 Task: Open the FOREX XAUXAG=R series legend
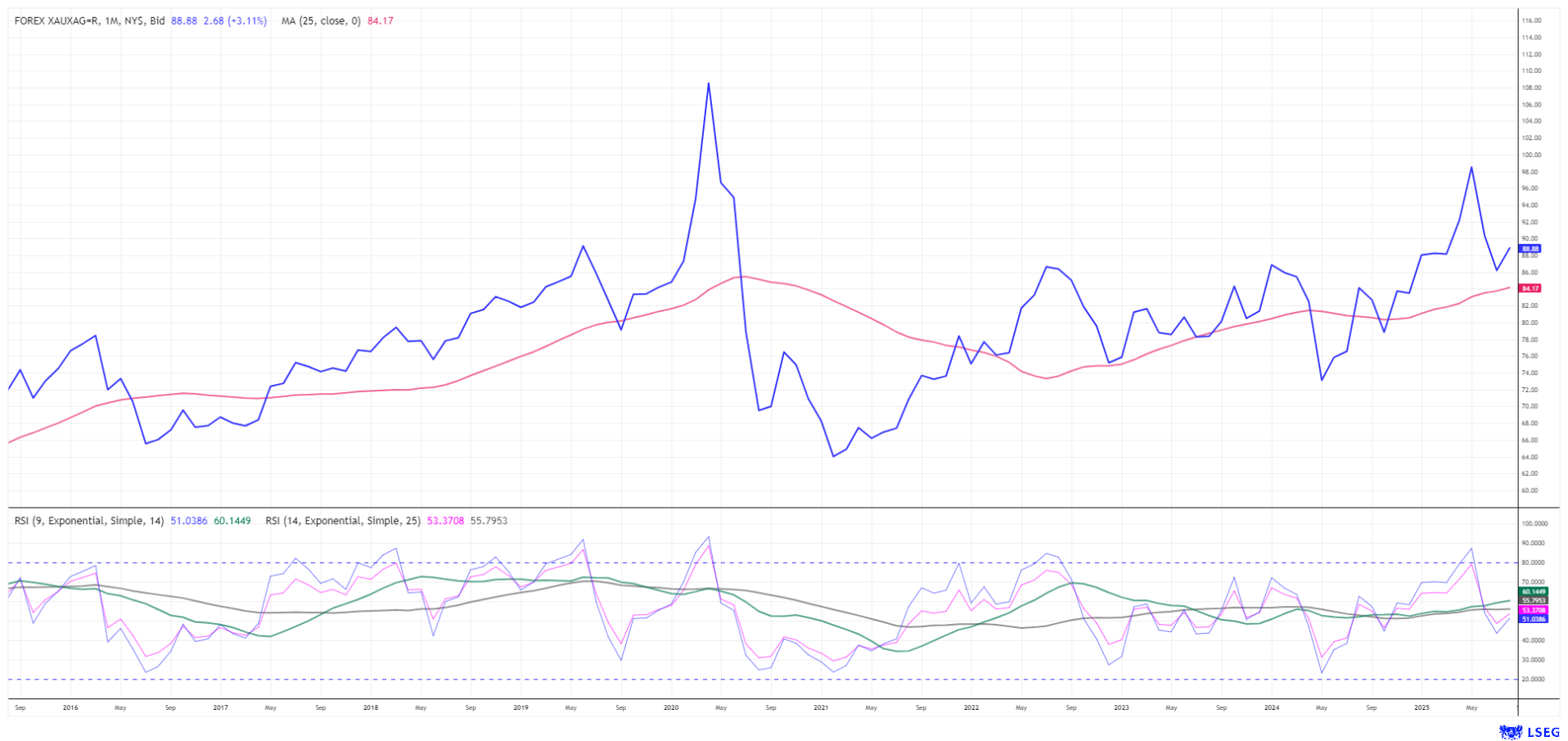[x=89, y=21]
